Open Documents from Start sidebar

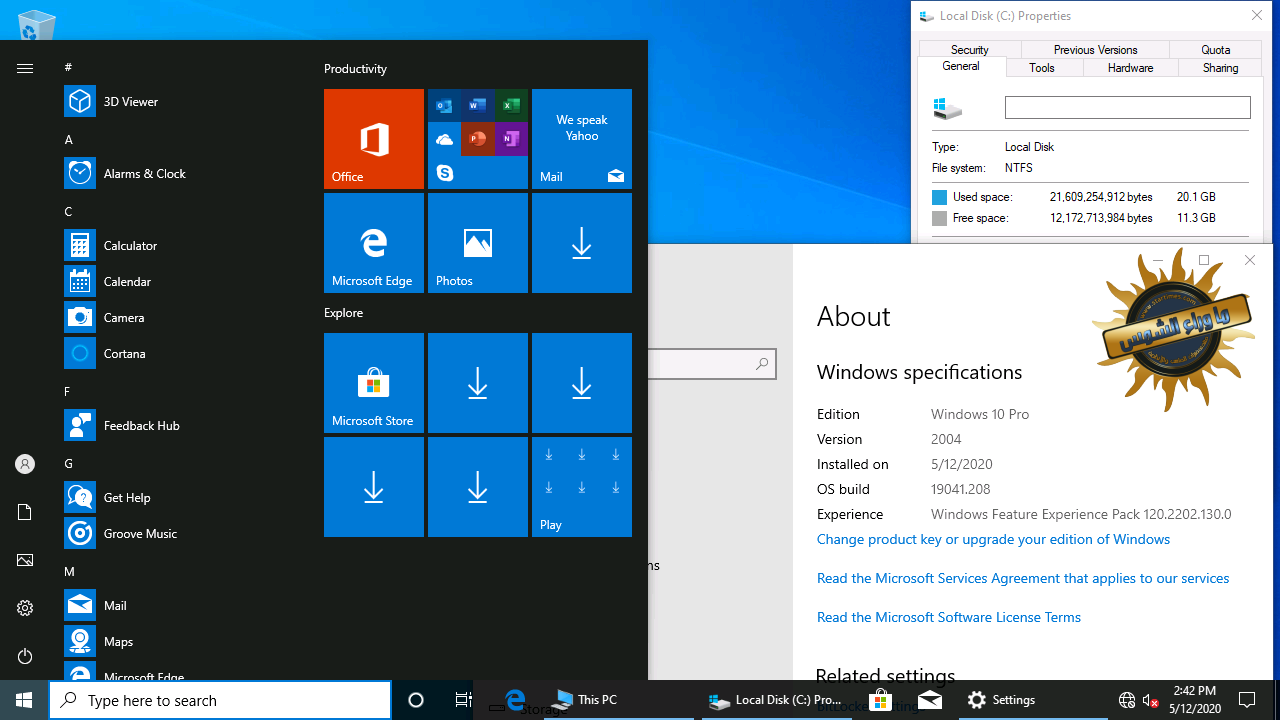click(25, 512)
